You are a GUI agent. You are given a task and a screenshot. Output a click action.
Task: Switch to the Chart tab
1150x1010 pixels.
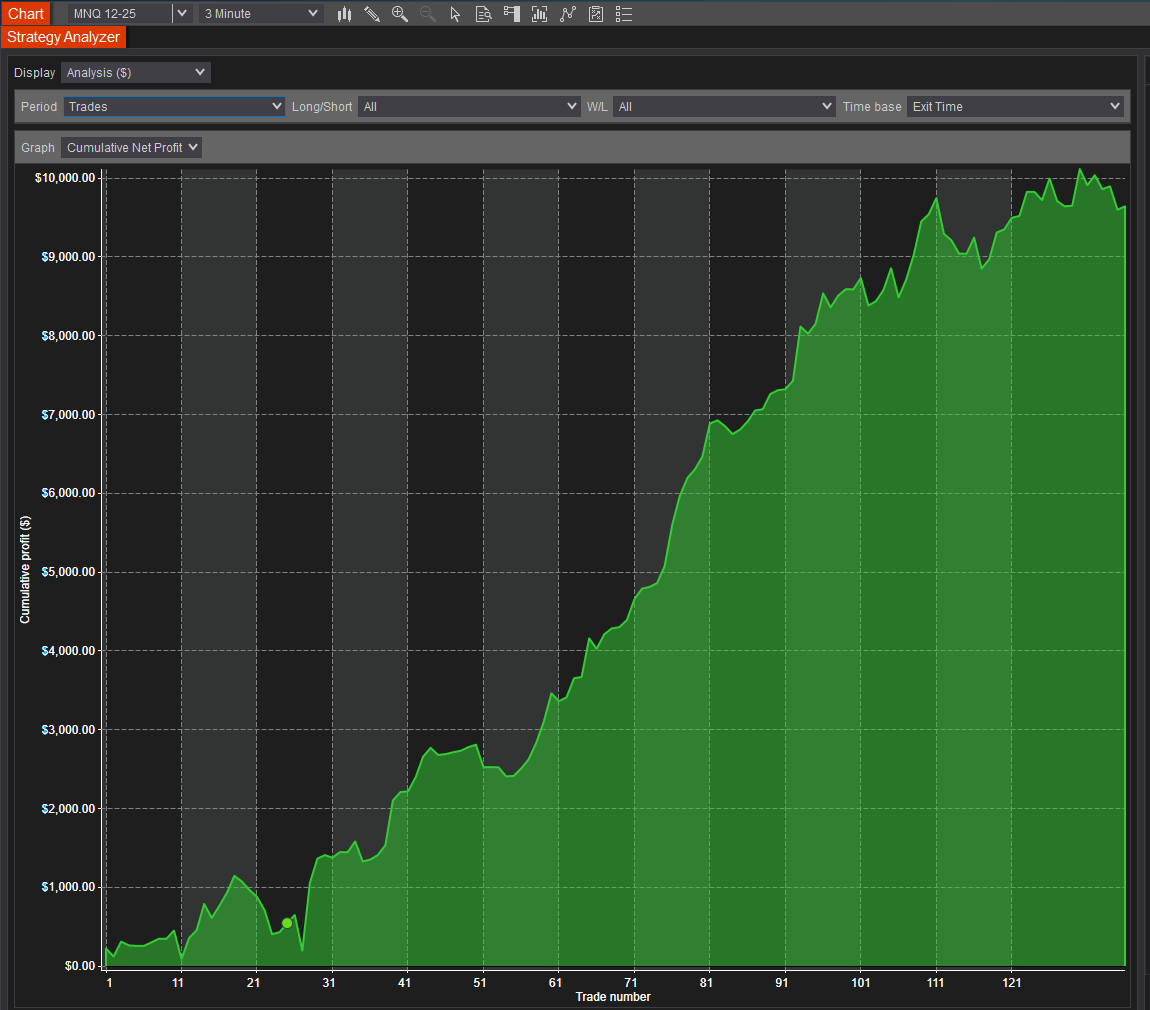(25, 14)
